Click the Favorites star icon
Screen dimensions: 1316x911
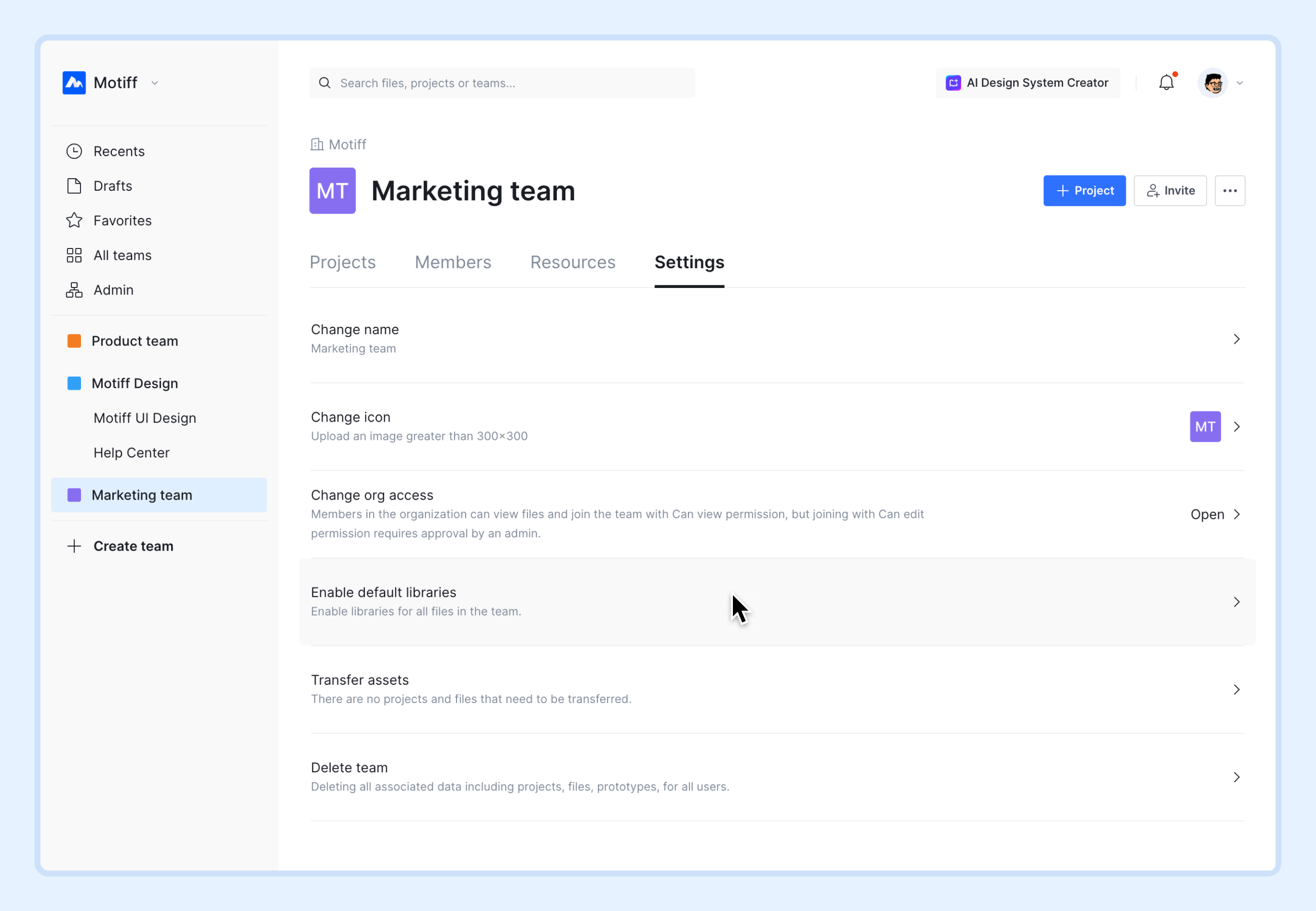74,221
